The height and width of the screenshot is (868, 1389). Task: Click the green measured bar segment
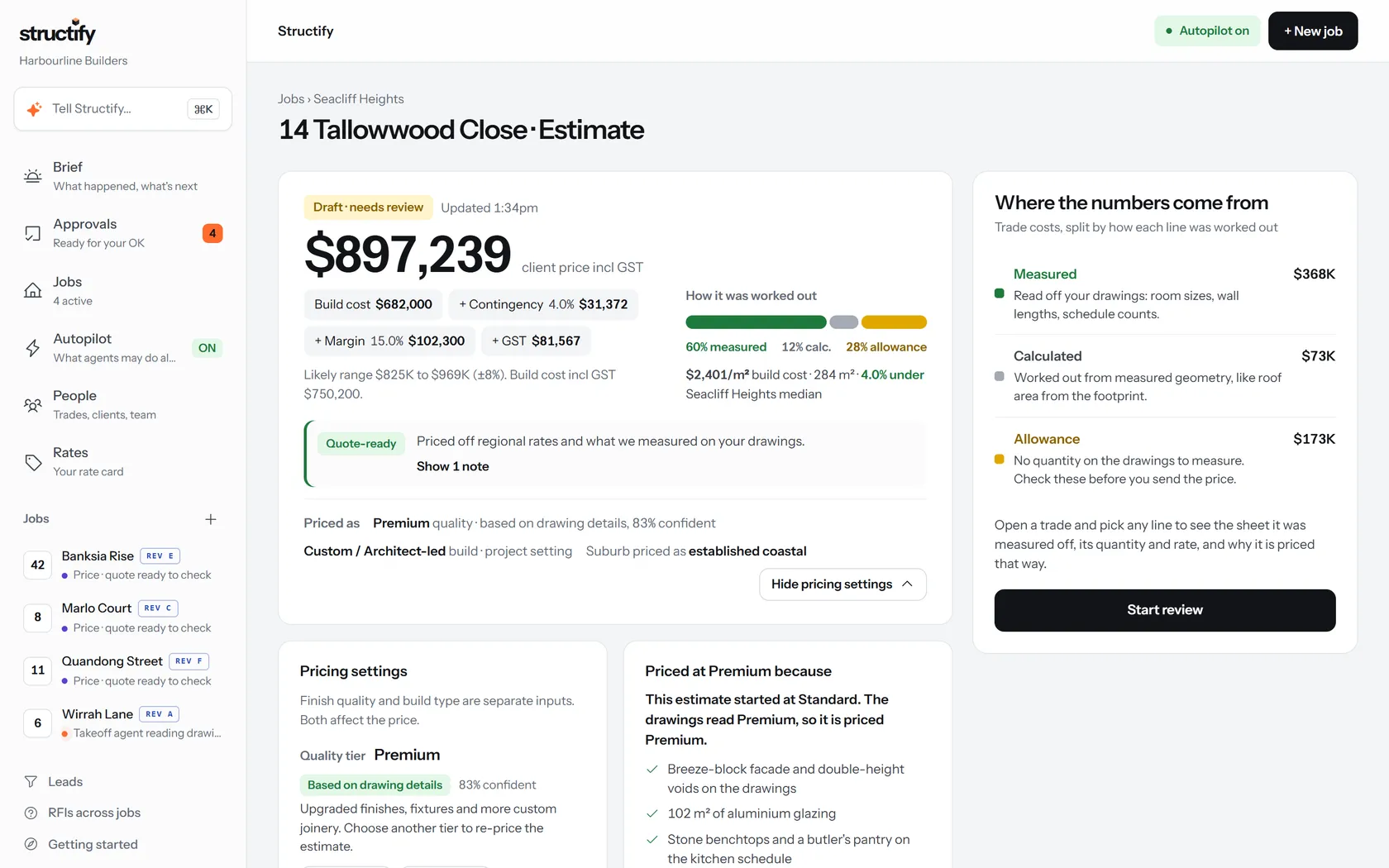point(756,322)
